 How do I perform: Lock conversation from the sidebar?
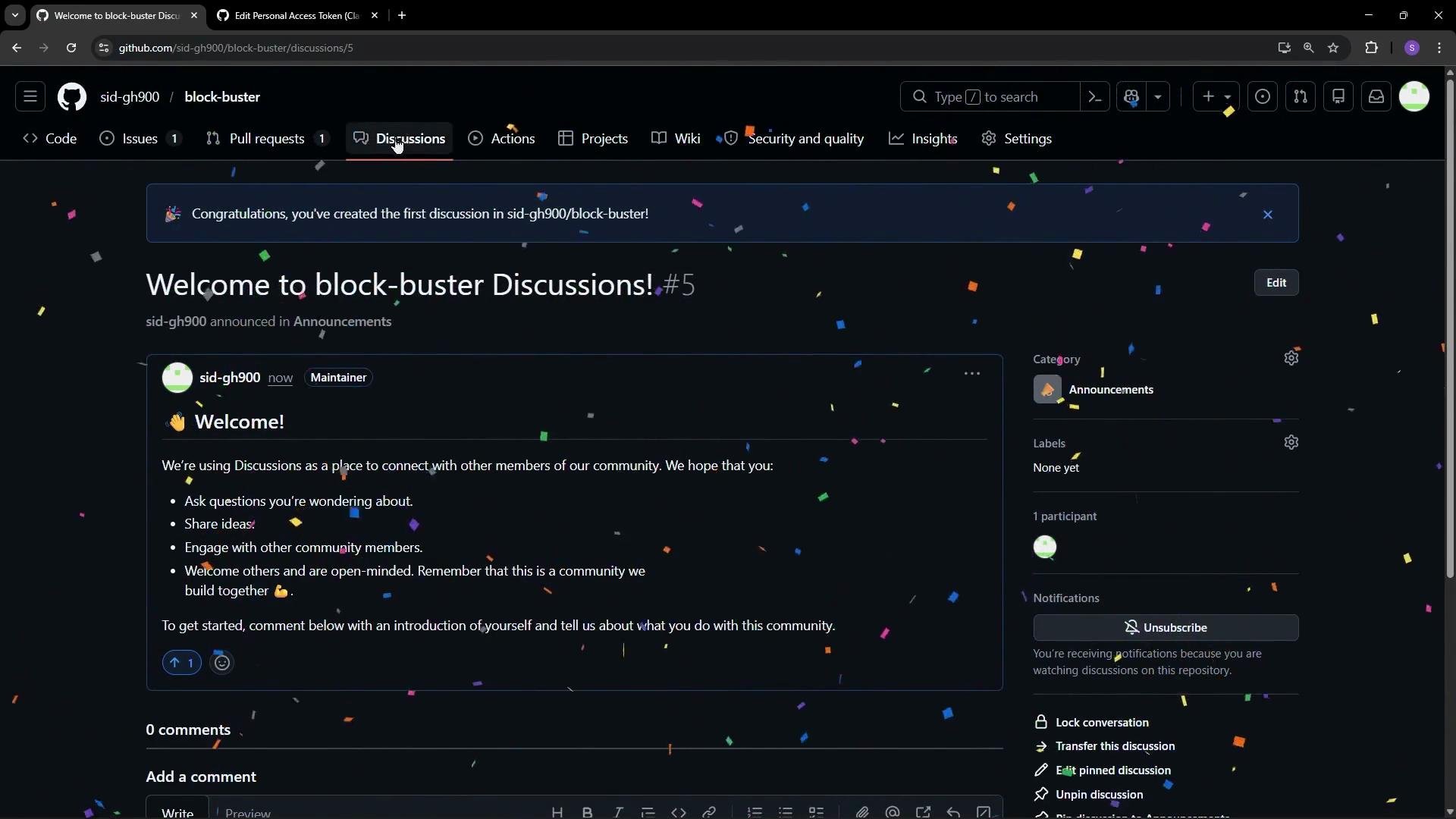coord(1091,723)
